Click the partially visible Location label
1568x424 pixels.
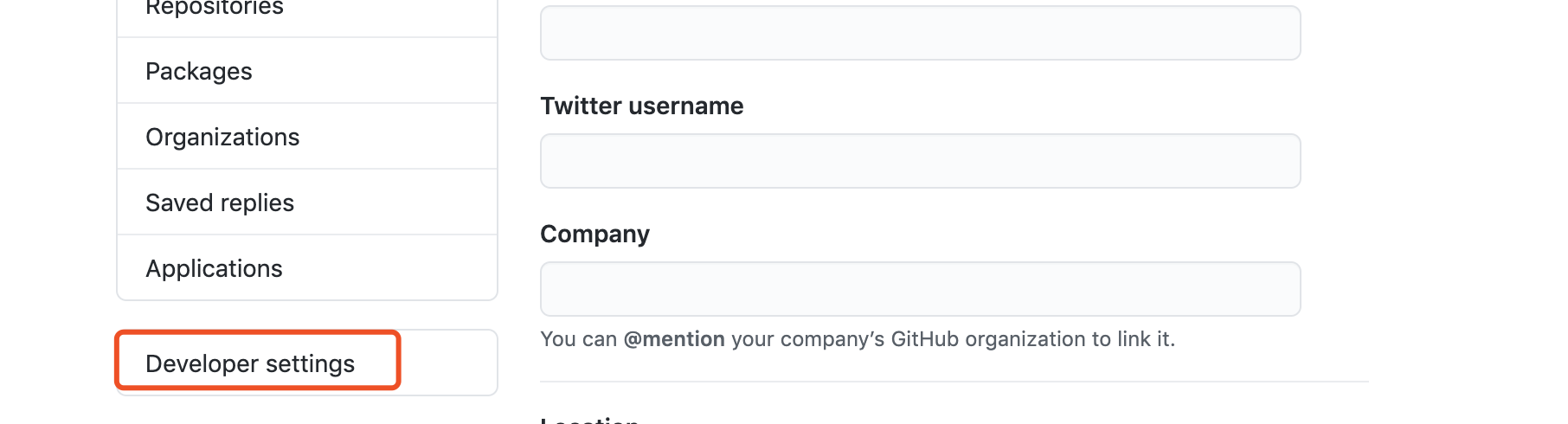tap(588, 420)
